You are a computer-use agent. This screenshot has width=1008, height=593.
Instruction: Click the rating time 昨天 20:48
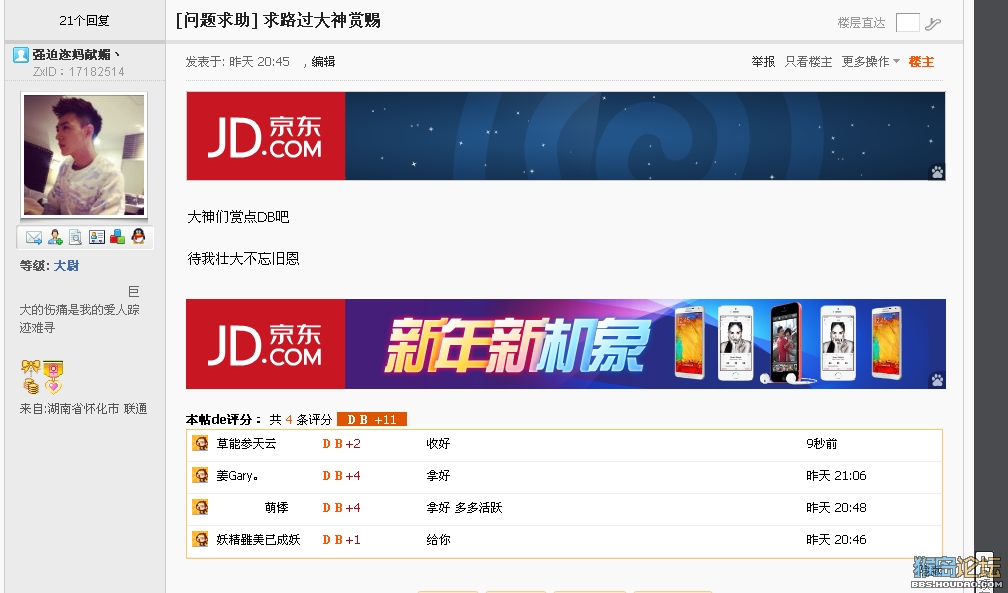tap(836, 507)
